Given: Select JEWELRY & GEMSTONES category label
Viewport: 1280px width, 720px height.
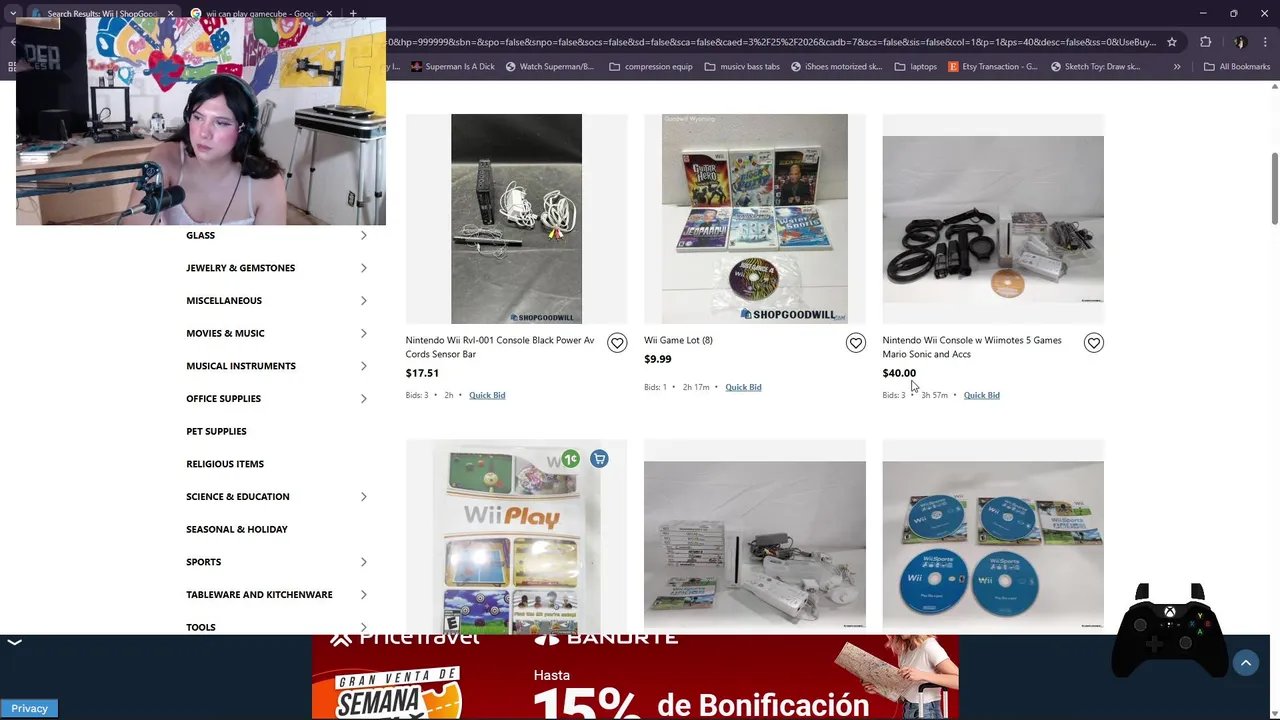Looking at the screenshot, I should (240, 268).
